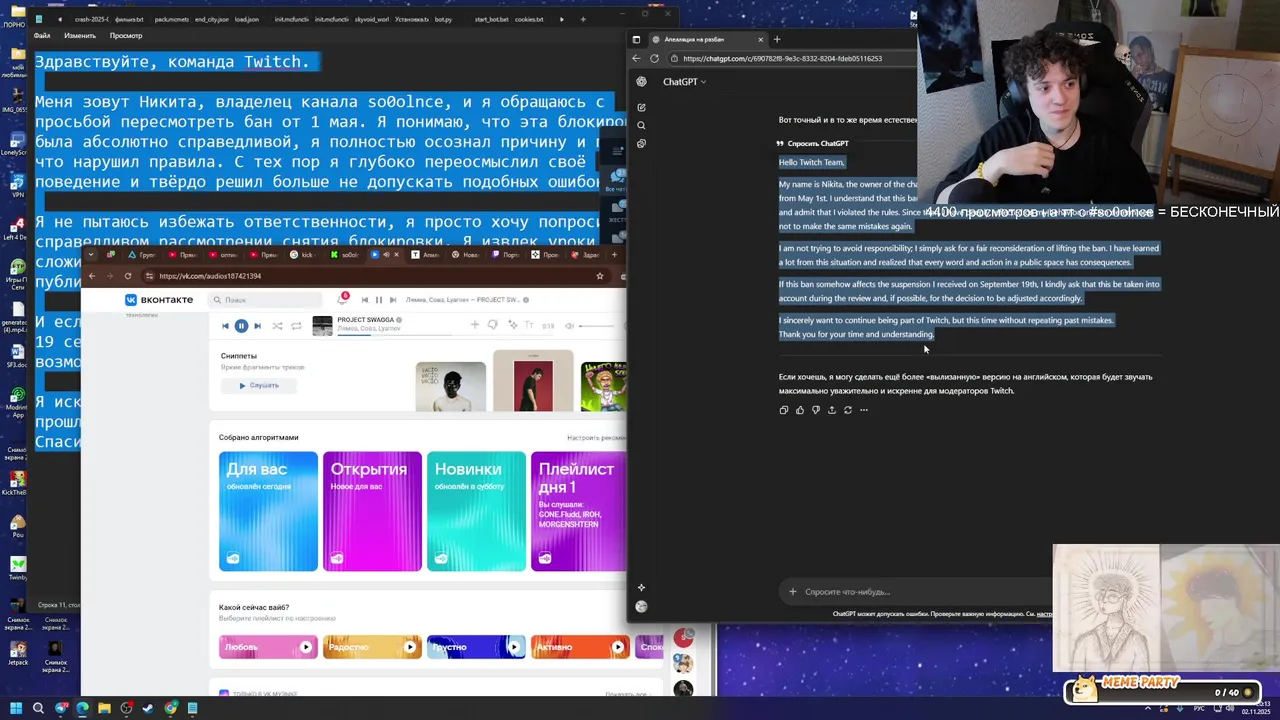Screen dimensions: 1280x720
Task: Open the Изменить menu in Notepad
Action: click(x=80, y=36)
